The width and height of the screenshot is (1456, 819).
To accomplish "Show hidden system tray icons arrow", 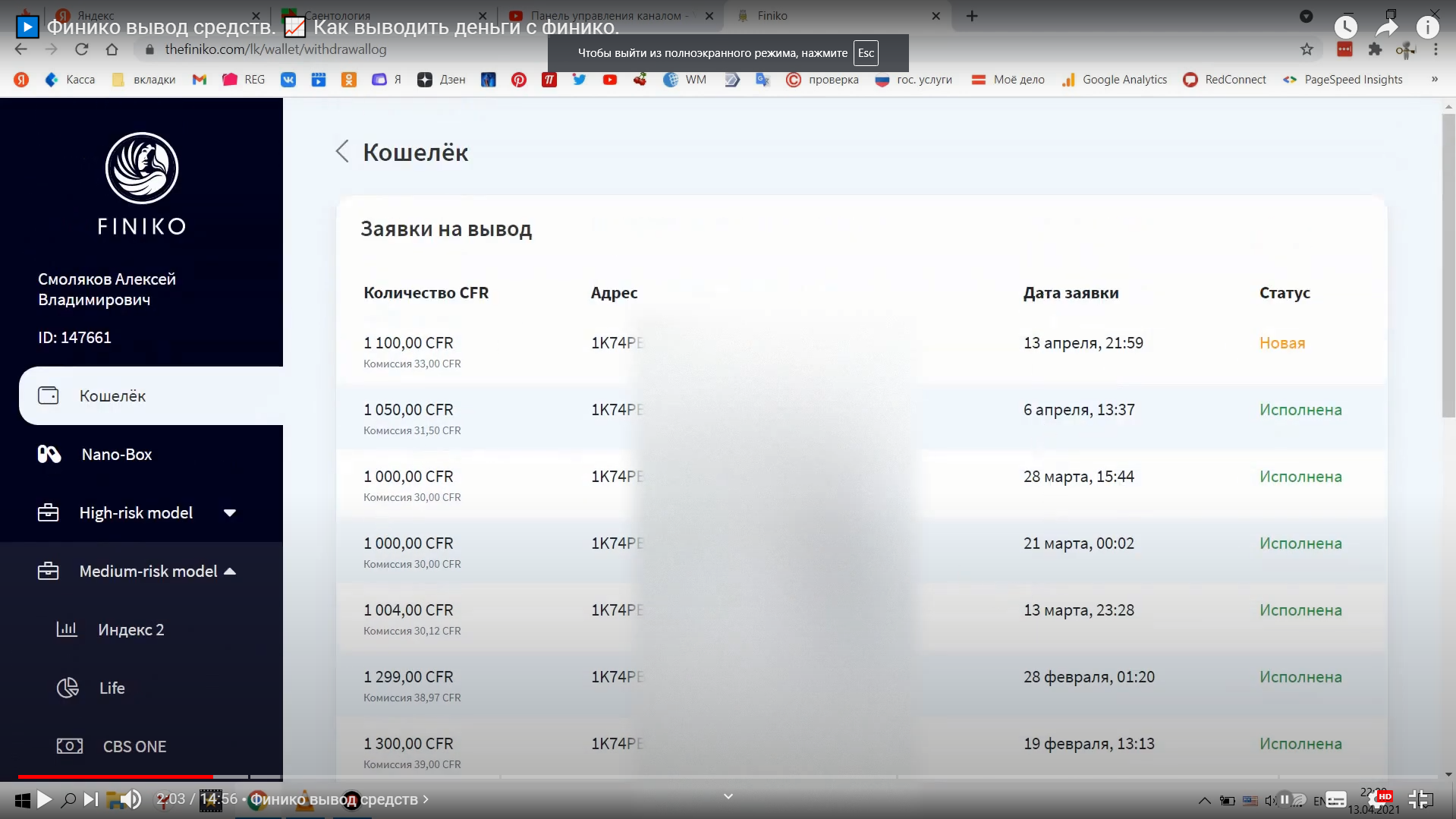I will coord(1204,800).
